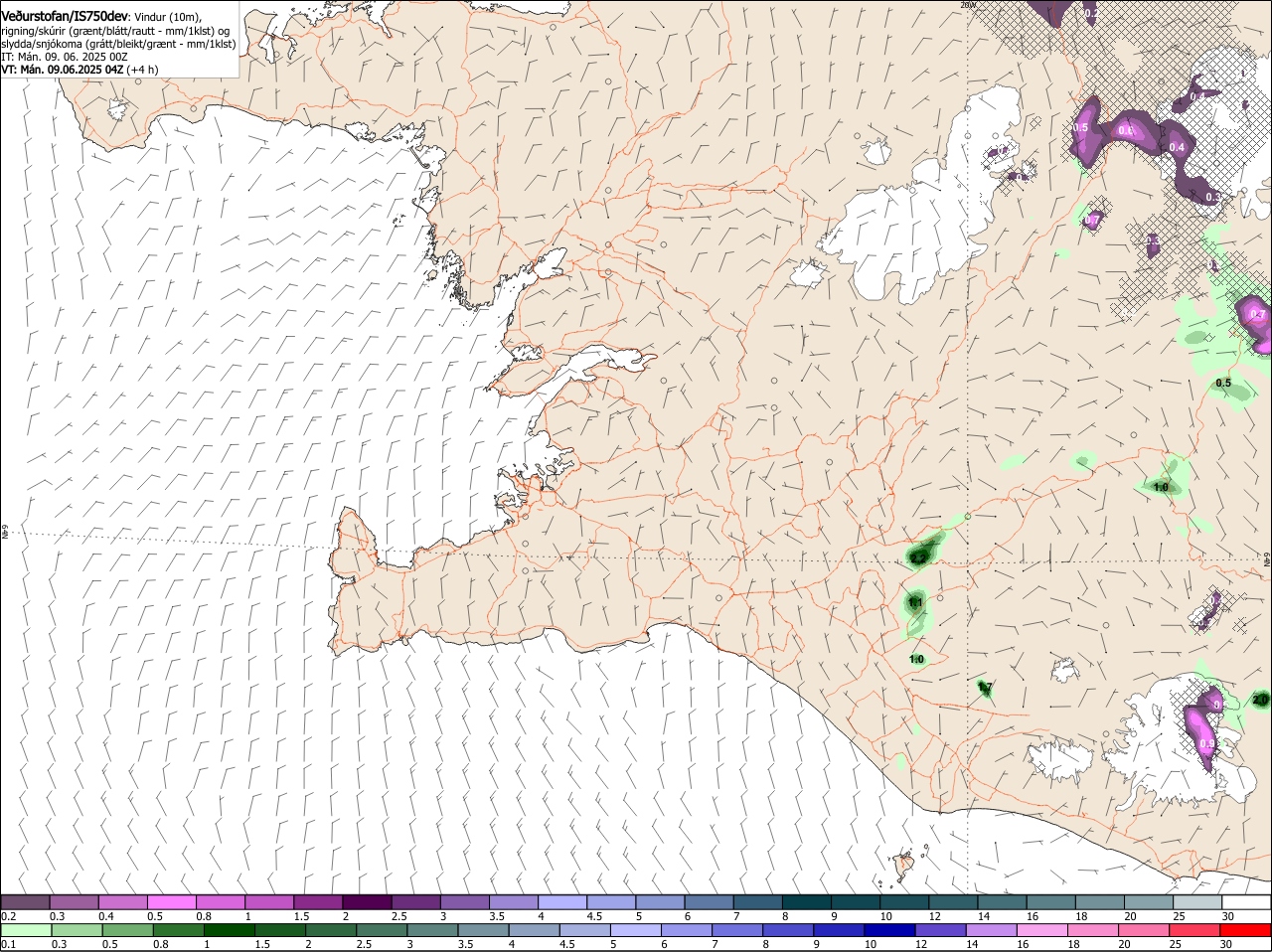Select the 10 deep blue swatch in the bottom legend row
Image resolution: width=1272 pixels, height=952 pixels.
coord(889,930)
